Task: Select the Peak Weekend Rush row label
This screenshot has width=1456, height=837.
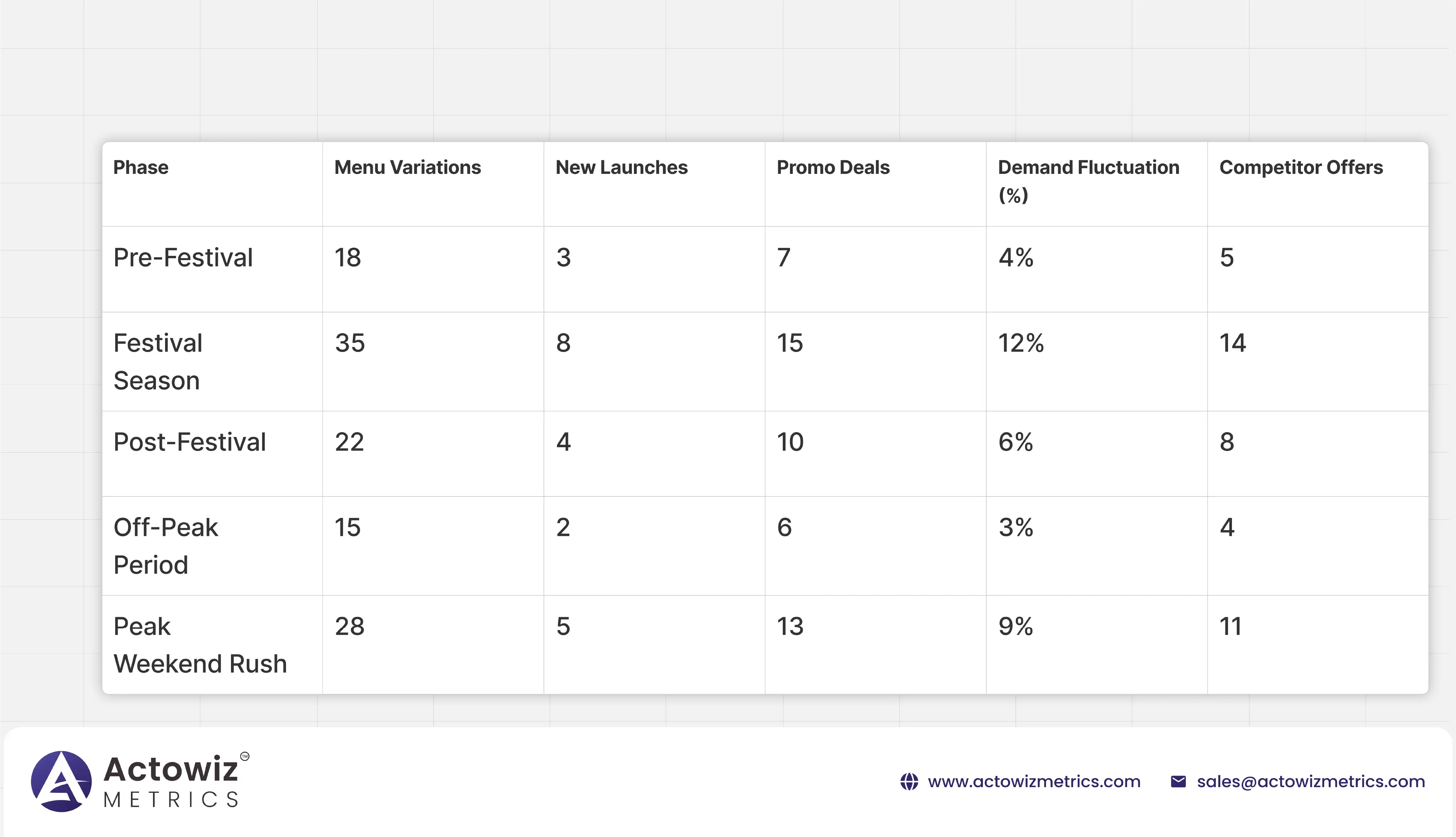Action: point(199,644)
